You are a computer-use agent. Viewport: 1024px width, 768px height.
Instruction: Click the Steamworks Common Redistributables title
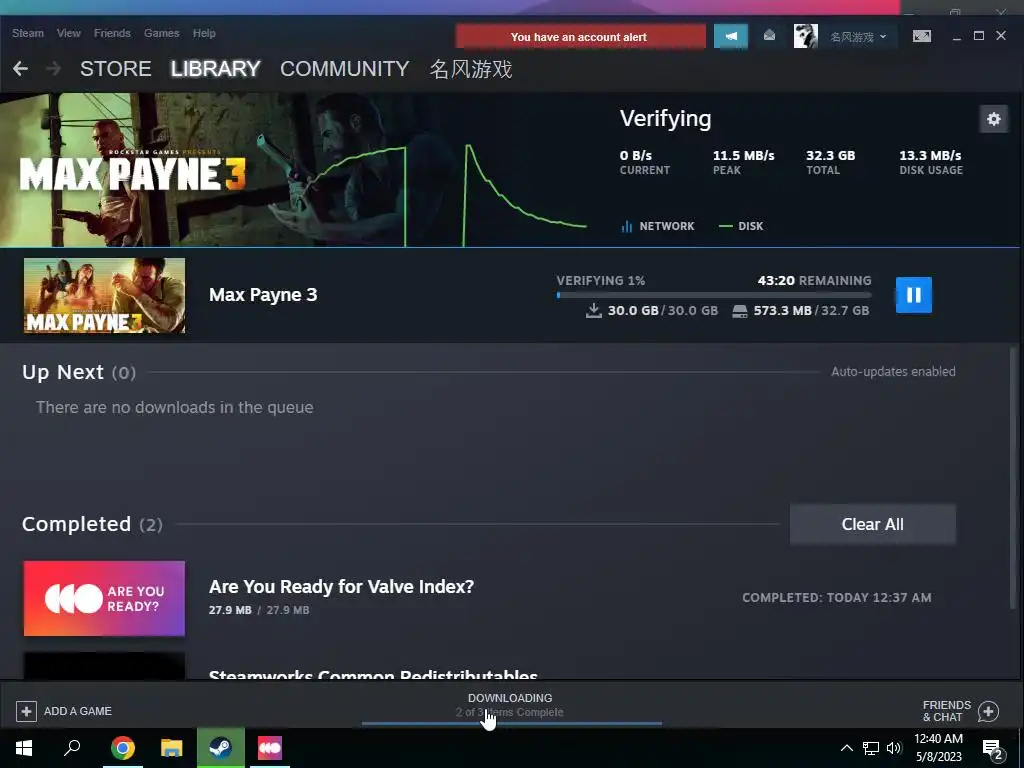pyautogui.click(x=373, y=674)
